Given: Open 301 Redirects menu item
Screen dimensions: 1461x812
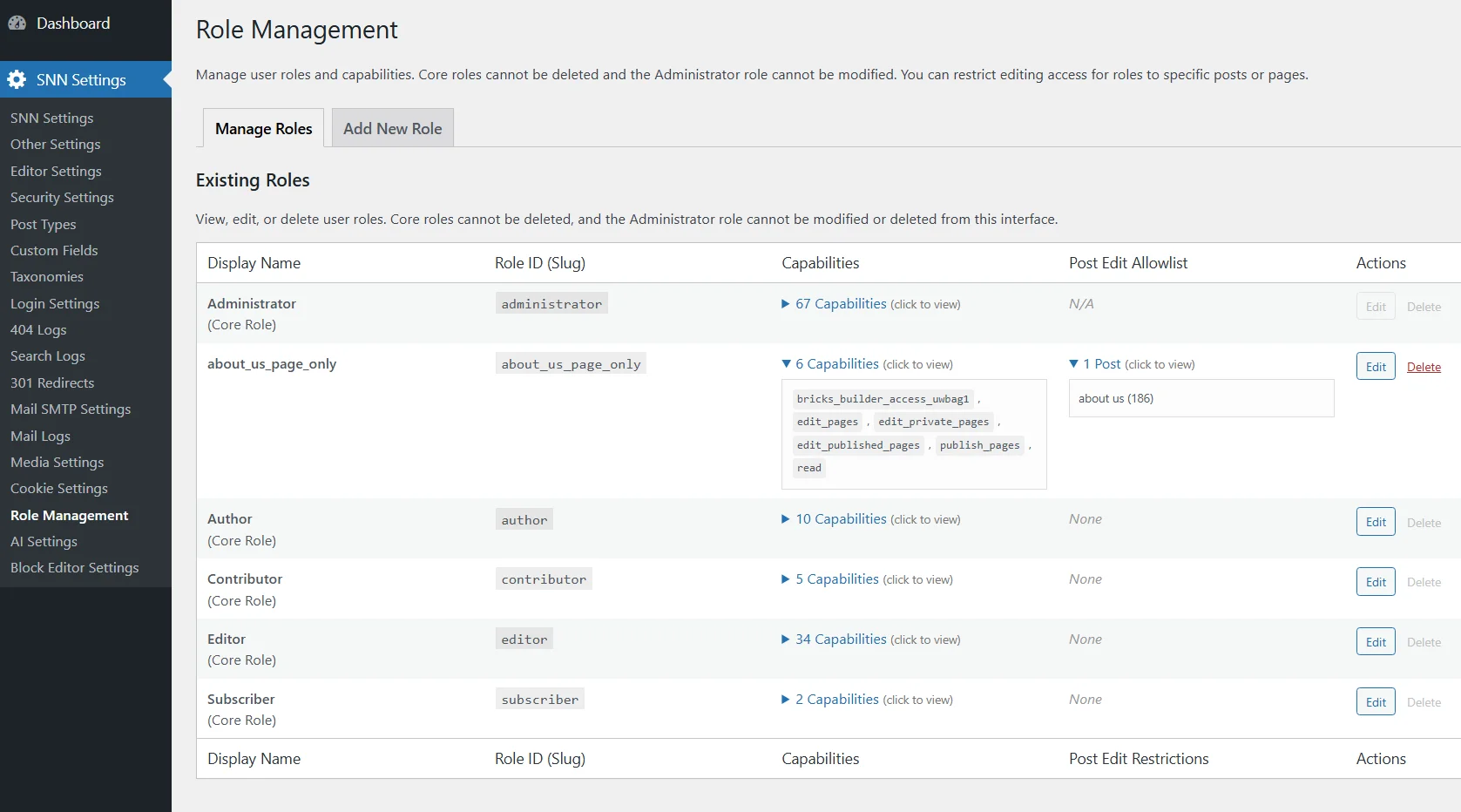Looking at the screenshot, I should [52, 383].
